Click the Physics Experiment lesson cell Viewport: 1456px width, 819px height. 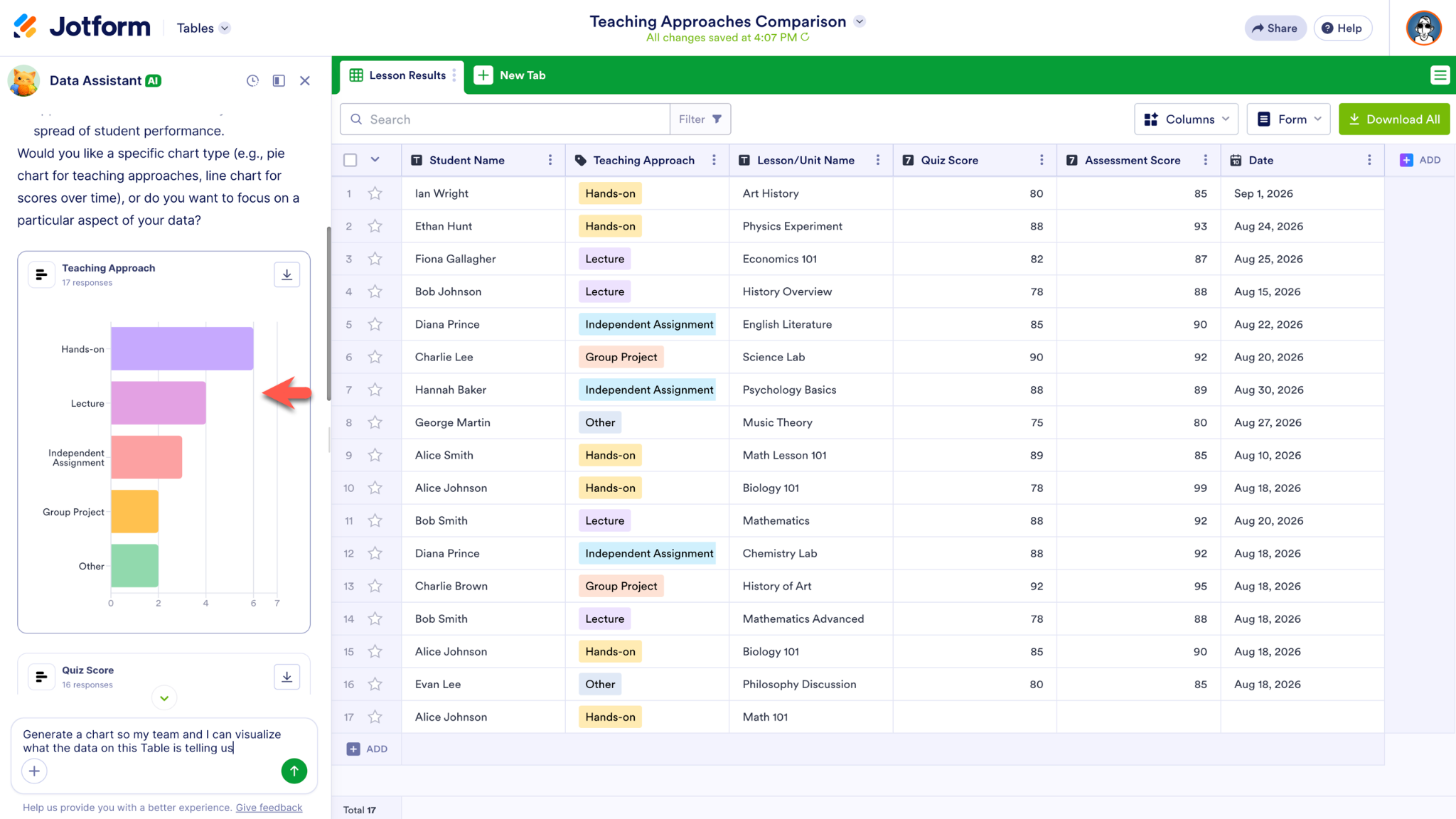(x=810, y=226)
